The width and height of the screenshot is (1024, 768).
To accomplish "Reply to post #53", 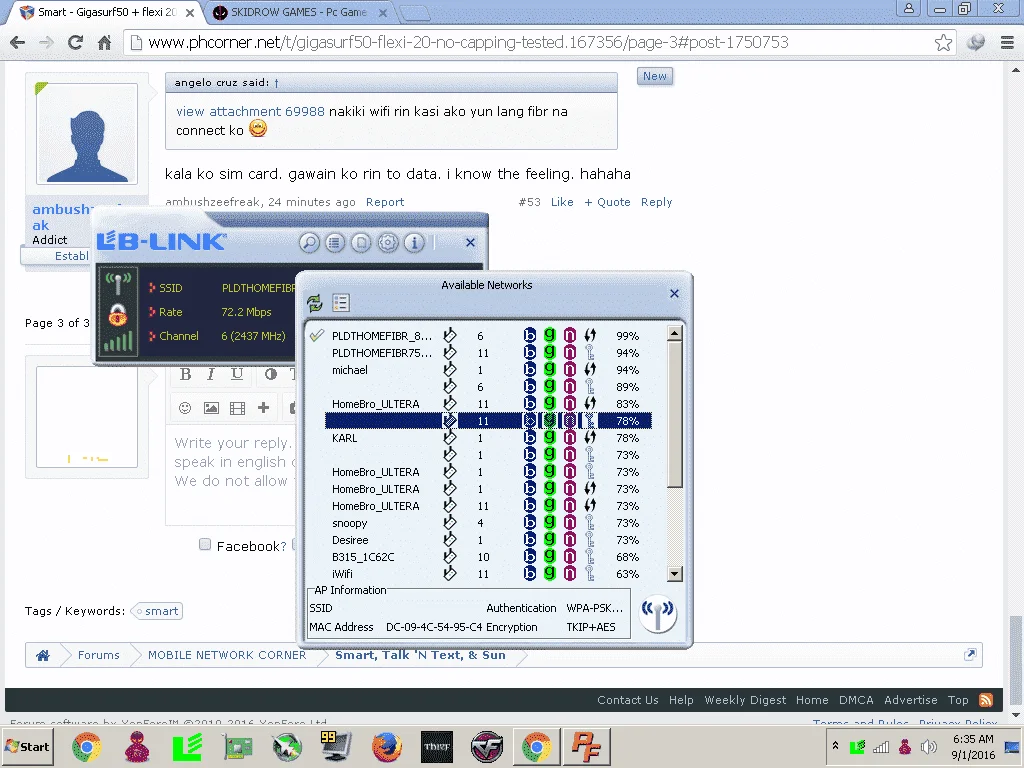I will 656,202.
